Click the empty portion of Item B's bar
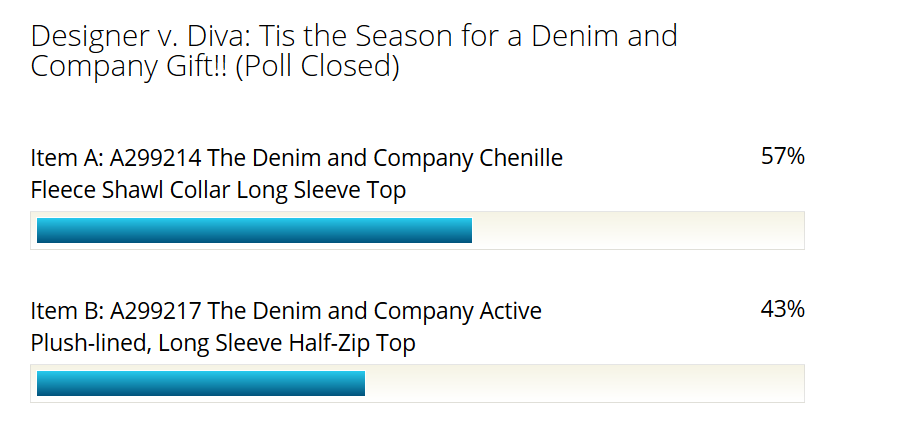918x427 pixels. tap(584, 384)
